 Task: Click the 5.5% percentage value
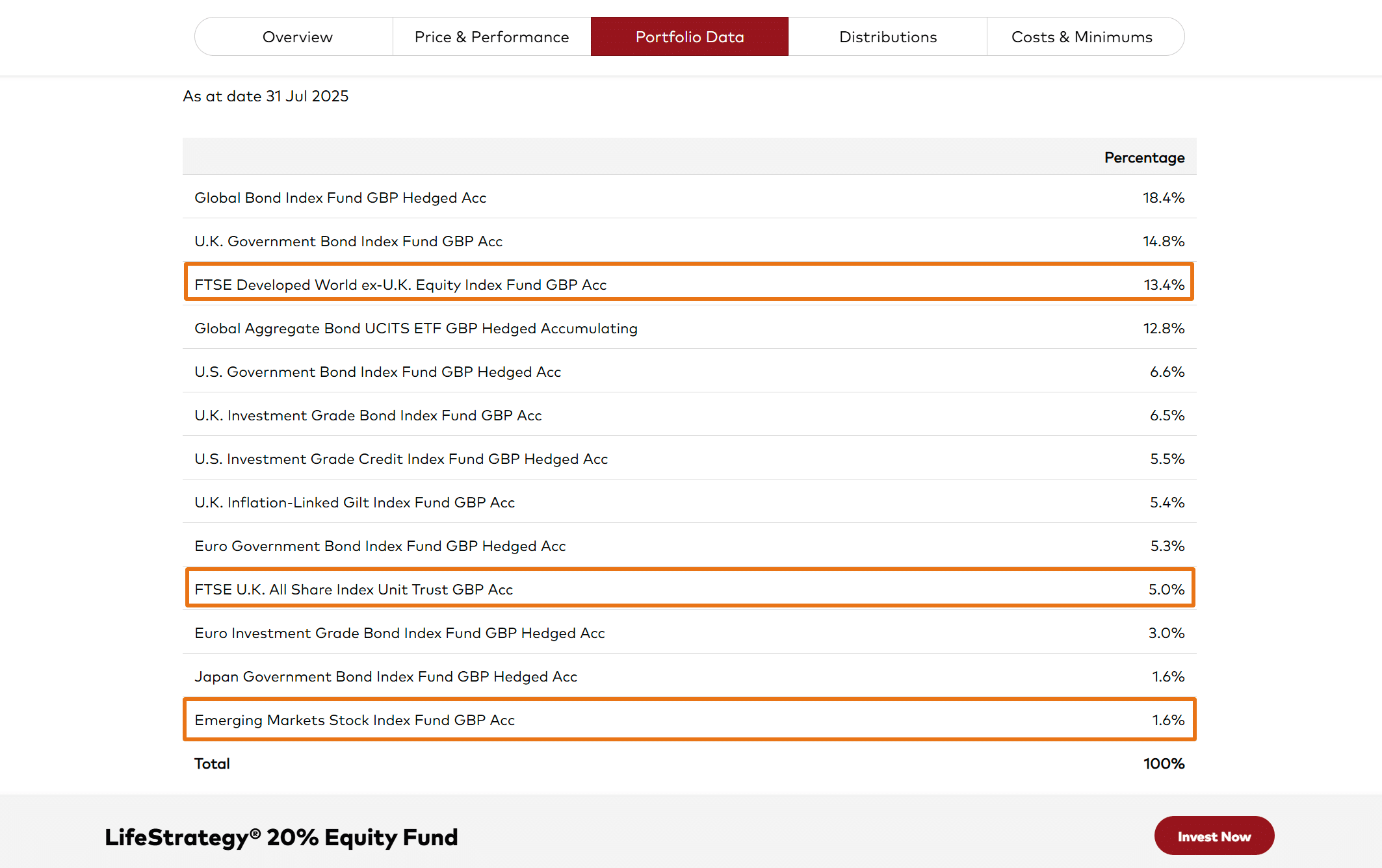pyautogui.click(x=1167, y=459)
